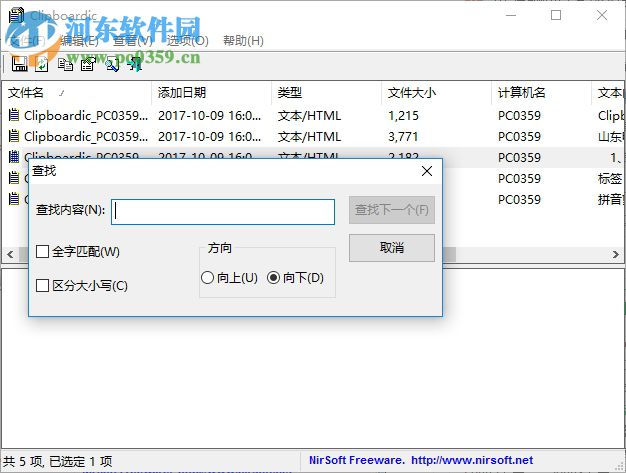Image resolution: width=626 pixels, height=473 pixels.
Task: Select second row Clipboardic_PC0359... file name
Action: pyautogui.click(x=86, y=137)
